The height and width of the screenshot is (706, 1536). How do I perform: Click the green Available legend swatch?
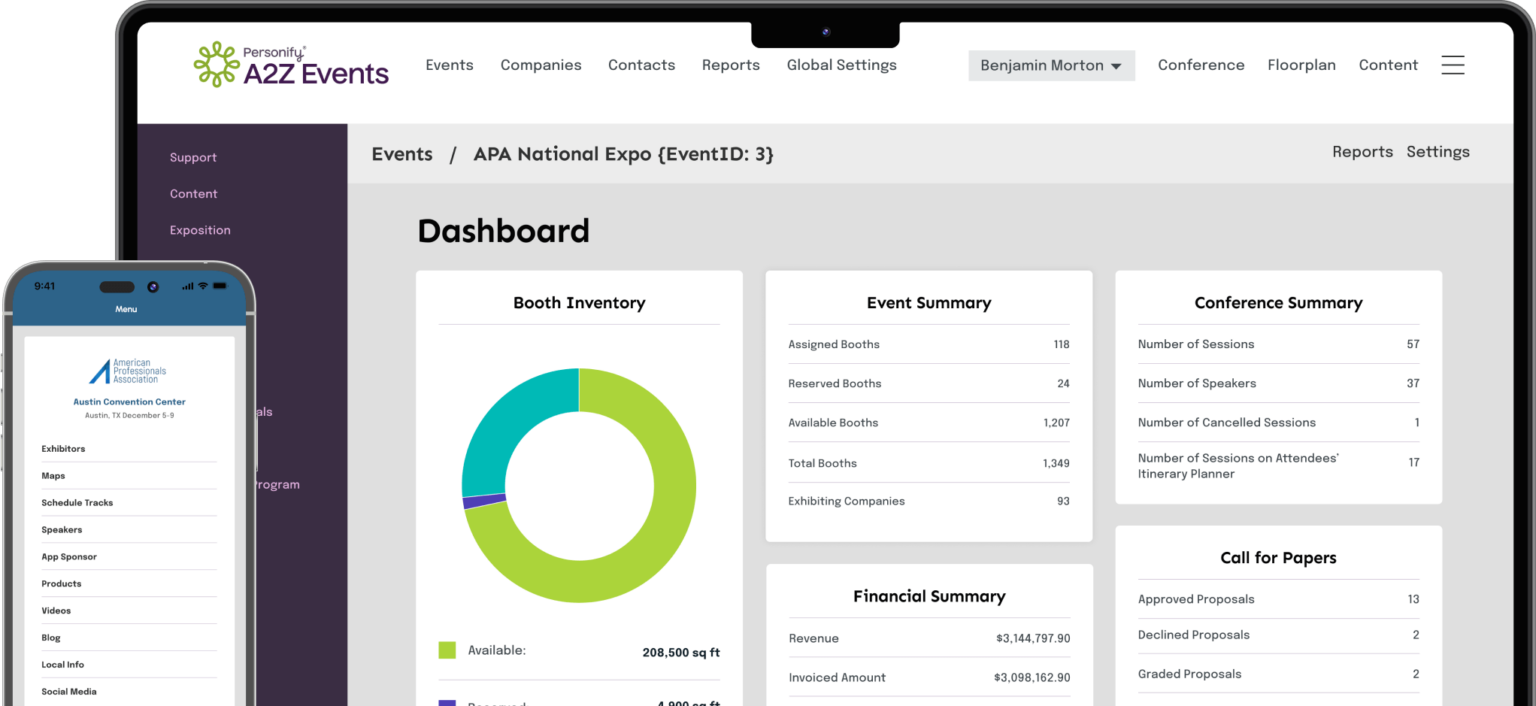pyautogui.click(x=446, y=649)
